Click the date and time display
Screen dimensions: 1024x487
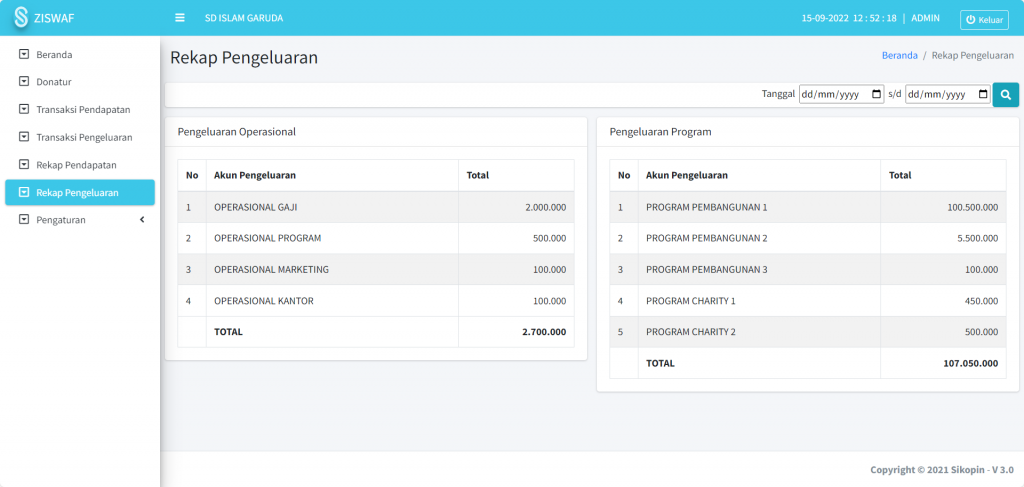[x=849, y=18]
